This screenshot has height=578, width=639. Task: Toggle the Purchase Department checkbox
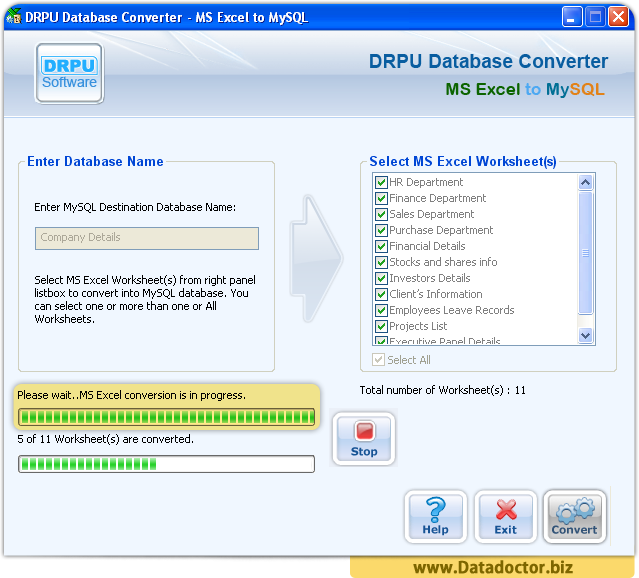381,230
